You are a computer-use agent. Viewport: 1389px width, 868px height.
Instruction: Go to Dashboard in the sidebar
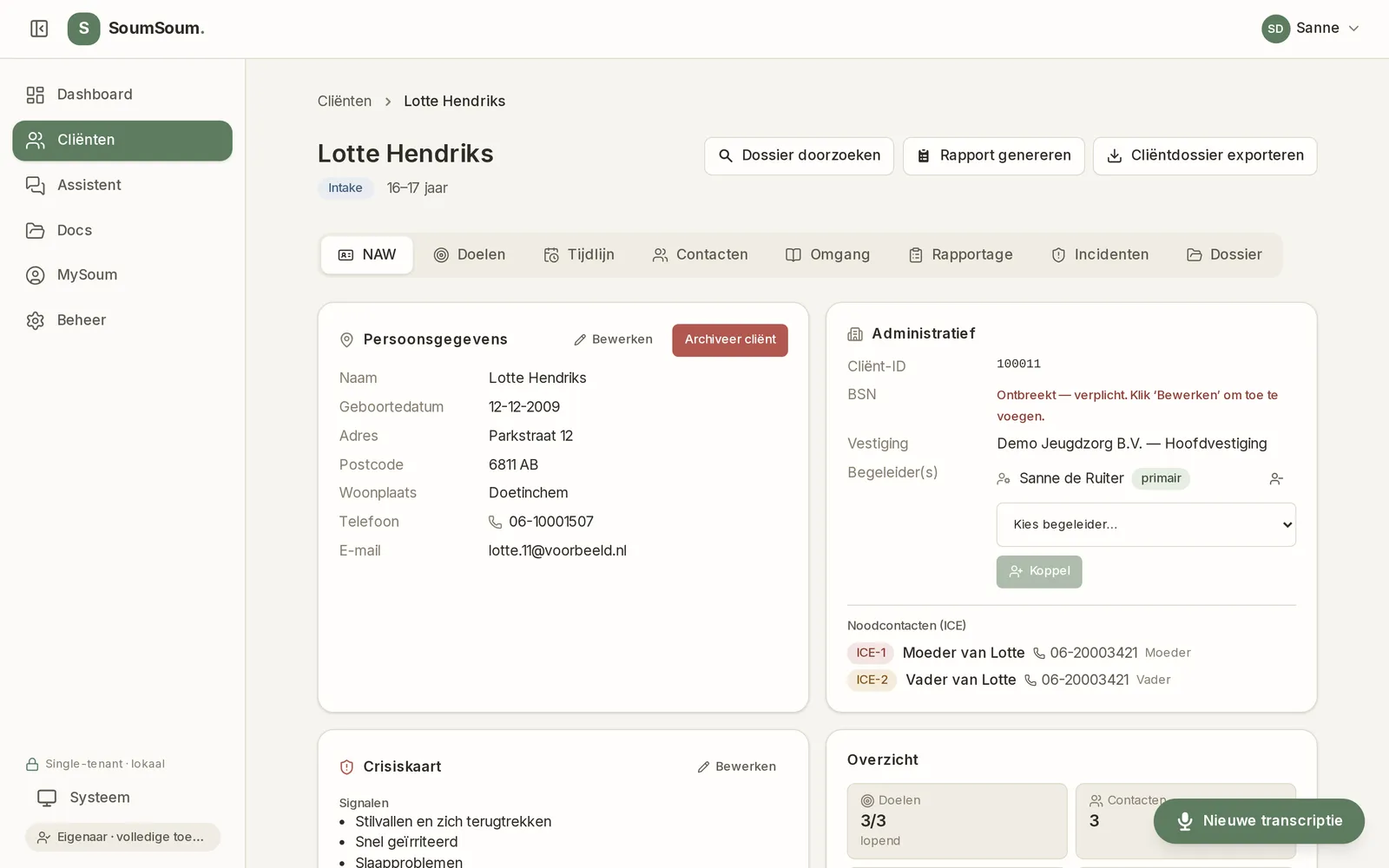click(x=122, y=95)
